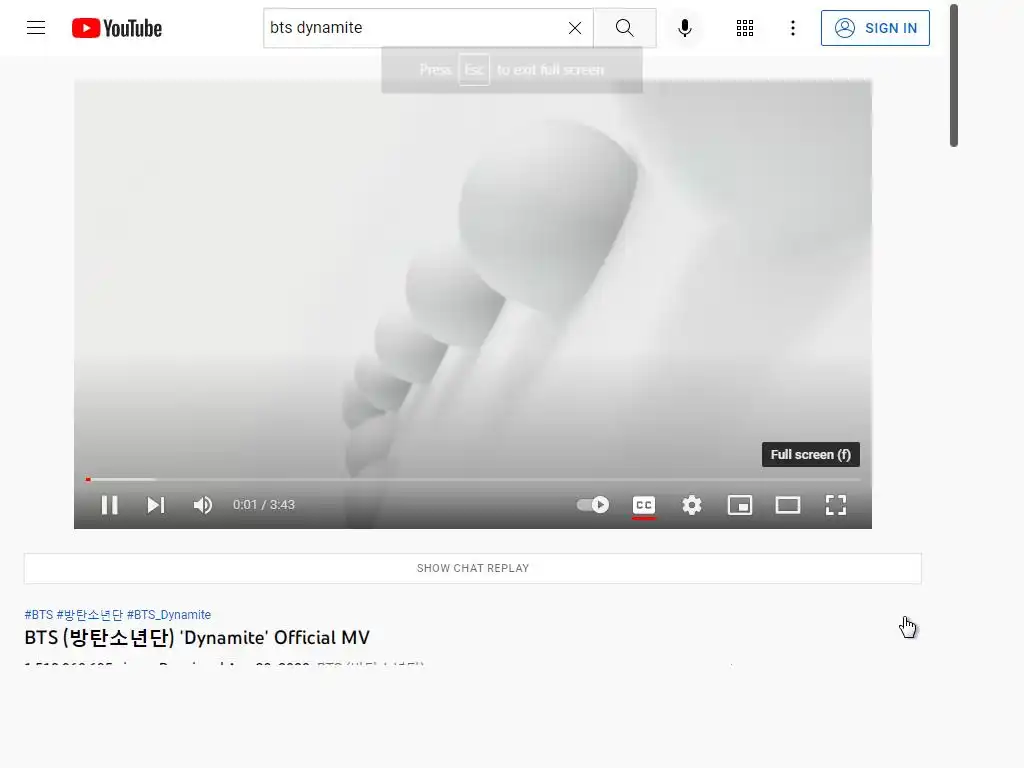This screenshot has width=1024, height=768.
Task: Open the #방탄소년단 hashtag link
Action: (89, 615)
